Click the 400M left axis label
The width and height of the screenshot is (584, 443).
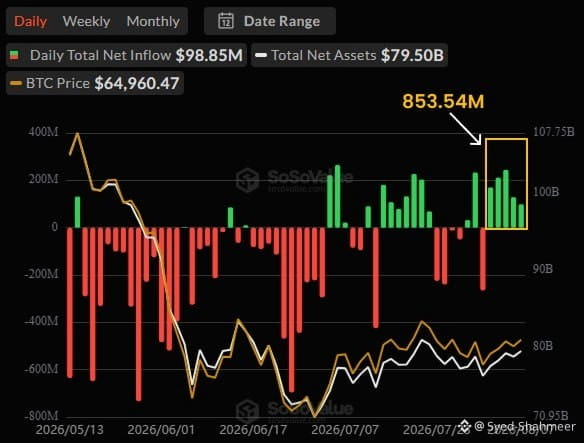click(44, 132)
